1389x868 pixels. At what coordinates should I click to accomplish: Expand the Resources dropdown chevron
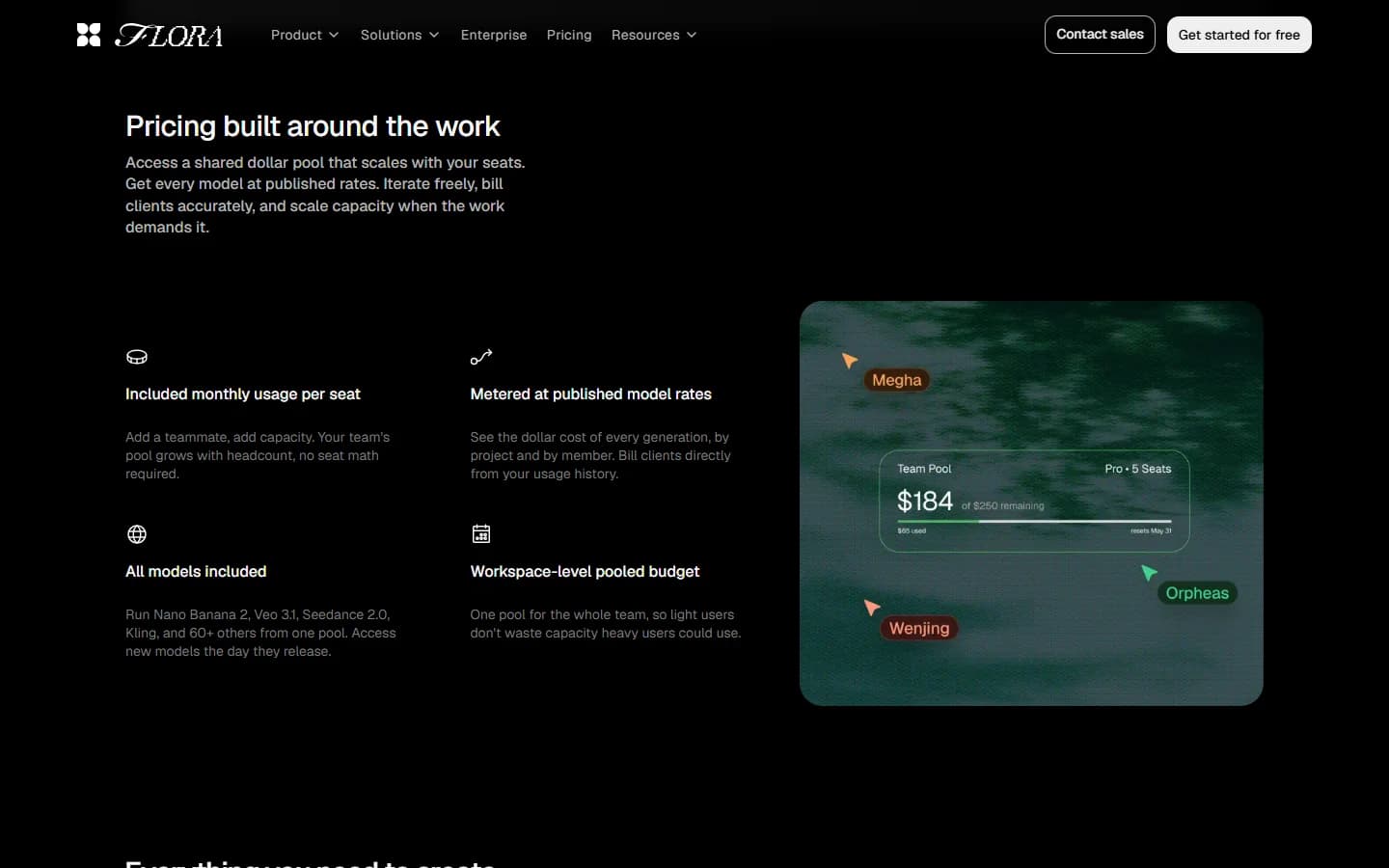pos(692,35)
